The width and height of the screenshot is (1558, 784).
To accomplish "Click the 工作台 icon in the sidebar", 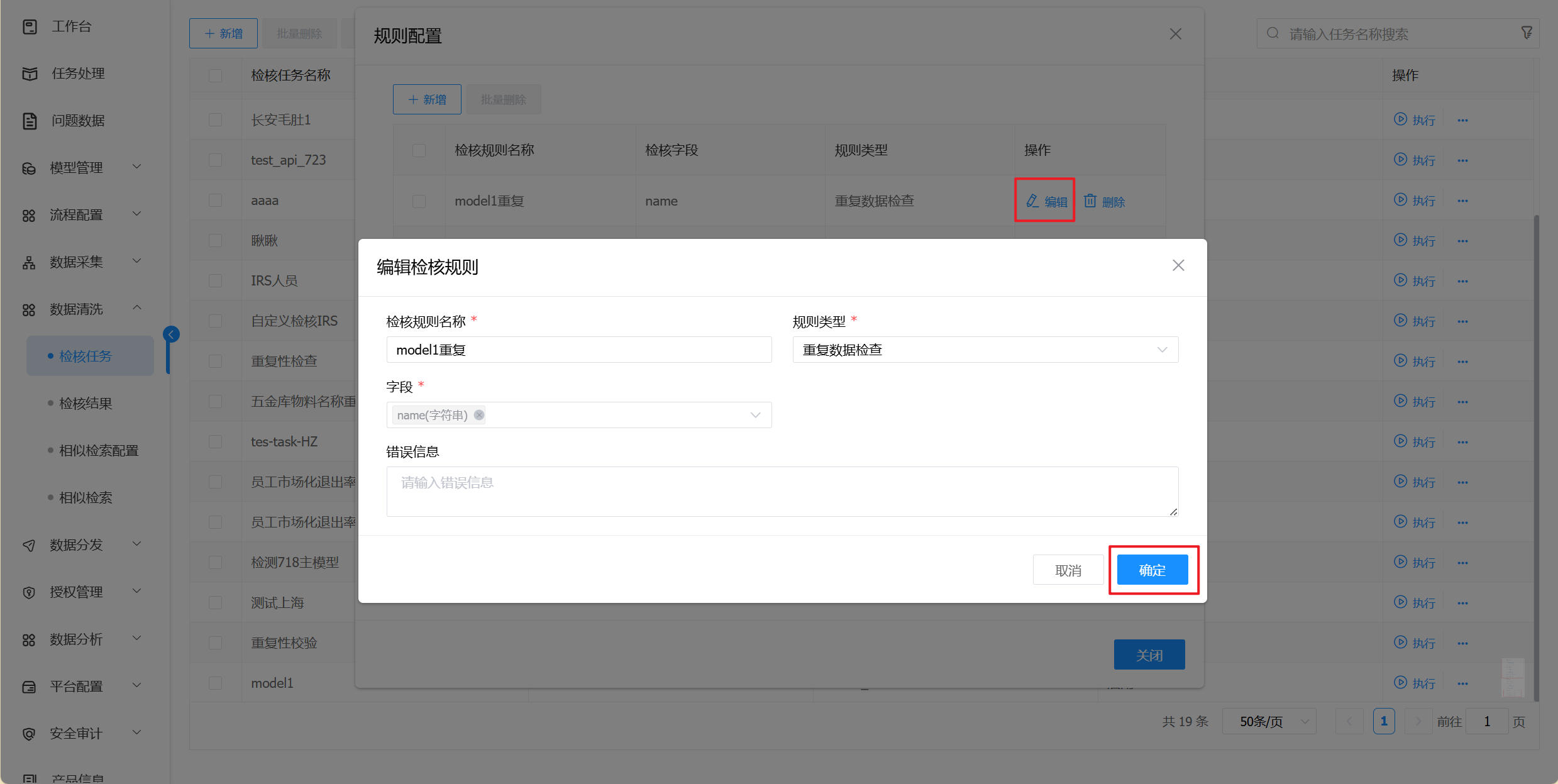I will tap(30, 26).
